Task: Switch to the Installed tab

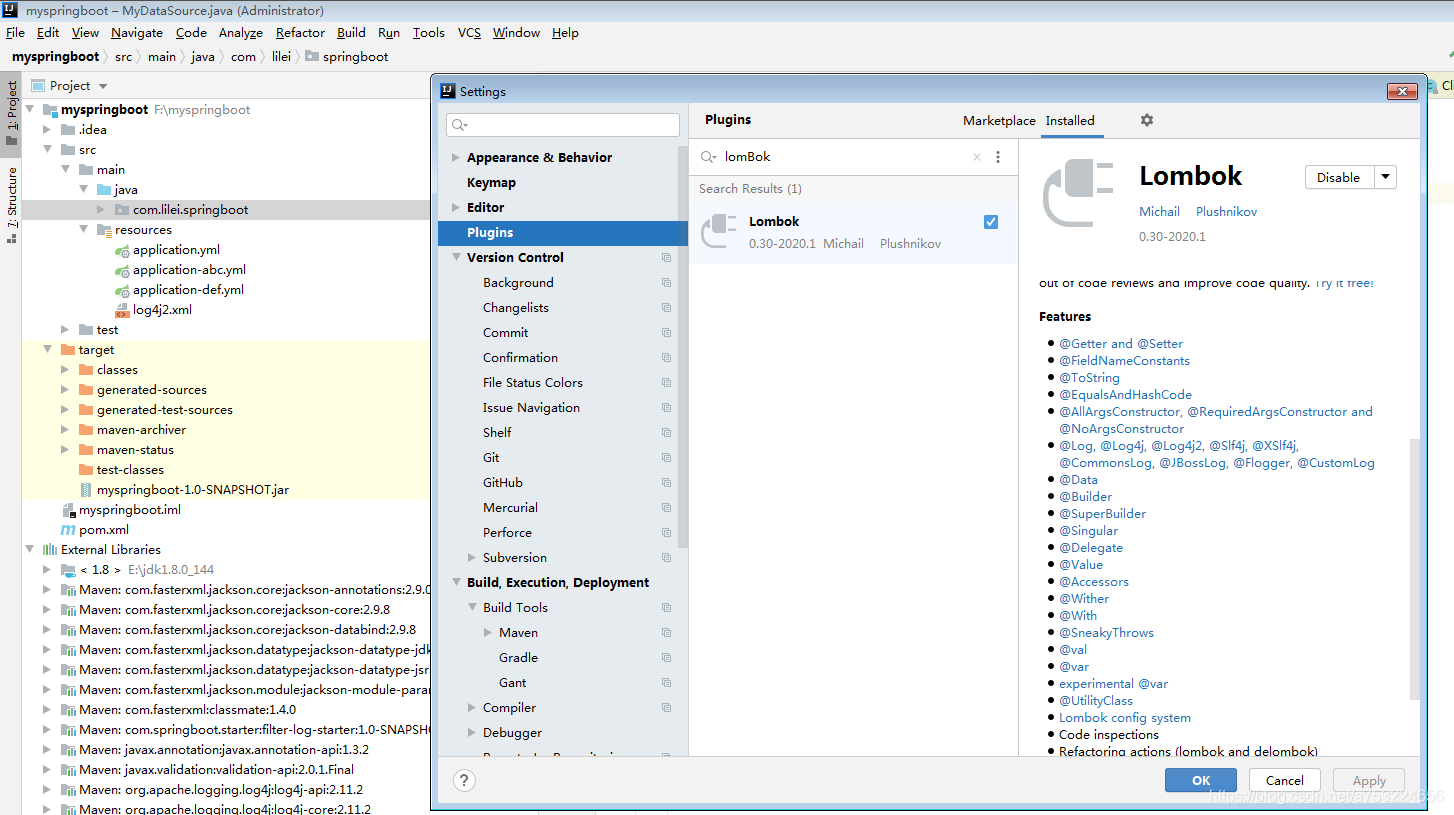Action: click(x=1070, y=121)
